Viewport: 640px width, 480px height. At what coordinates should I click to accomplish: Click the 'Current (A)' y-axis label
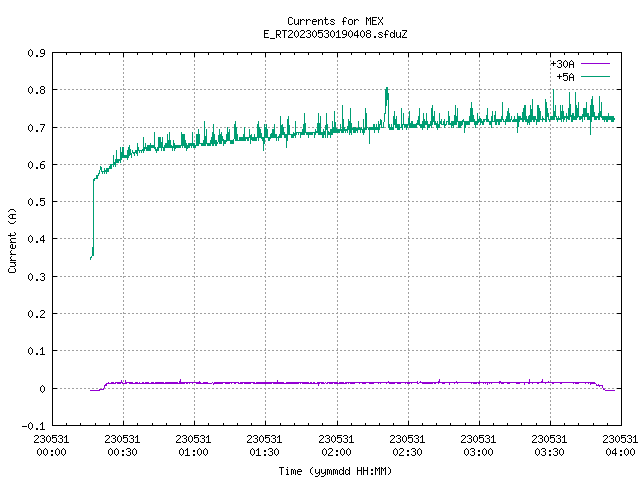tap(12, 240)
